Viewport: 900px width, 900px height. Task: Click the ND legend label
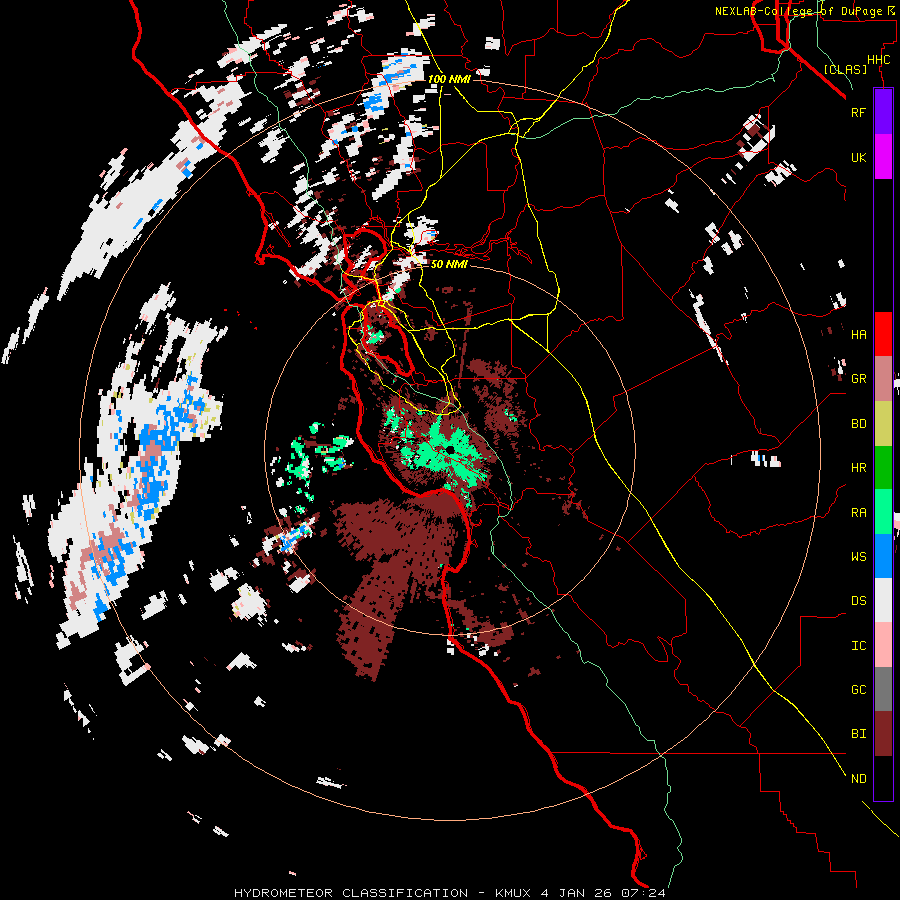coord(858,778)
